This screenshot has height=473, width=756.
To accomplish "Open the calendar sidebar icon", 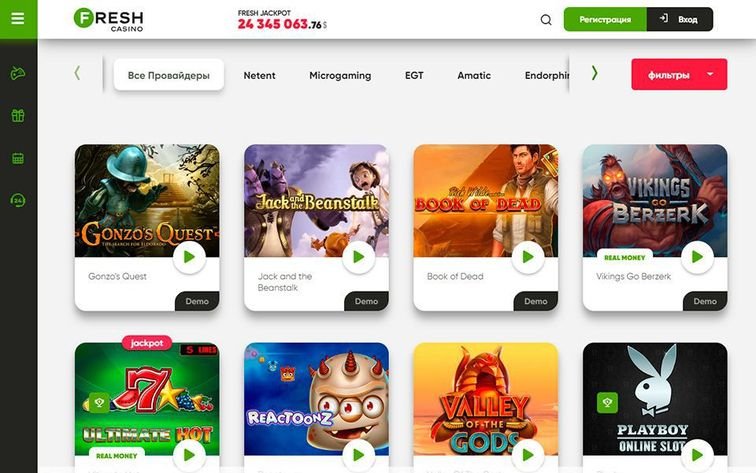I will pyautogui.click(x=18, y=158).
